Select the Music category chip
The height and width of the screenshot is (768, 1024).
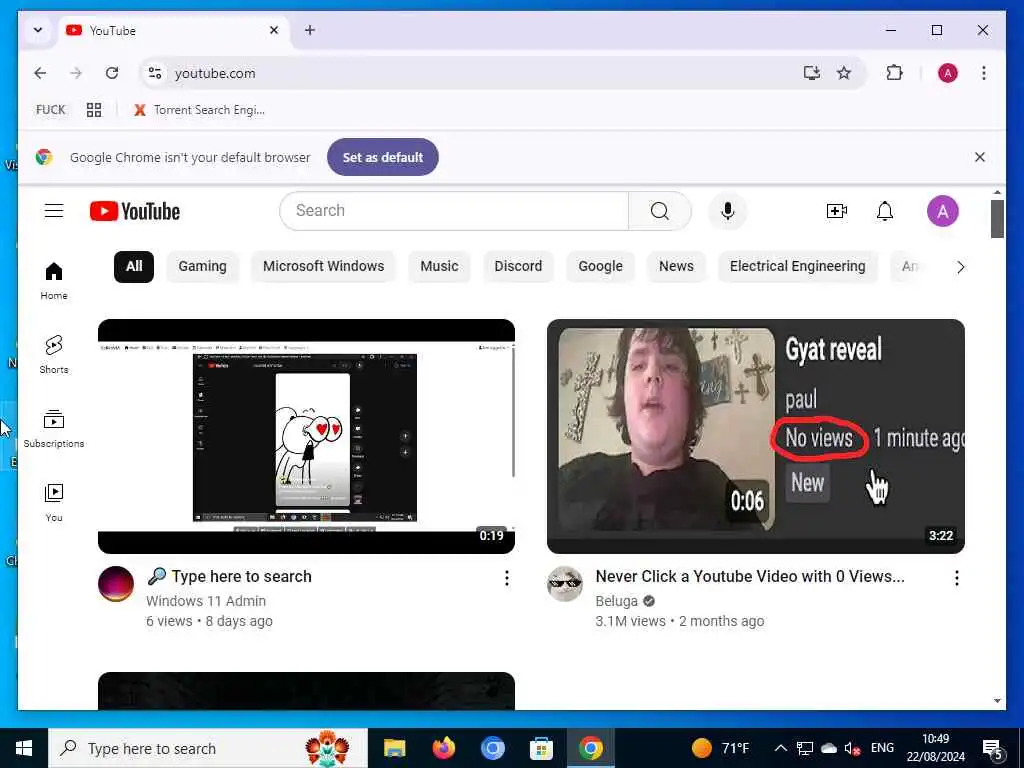coord(439,266)
